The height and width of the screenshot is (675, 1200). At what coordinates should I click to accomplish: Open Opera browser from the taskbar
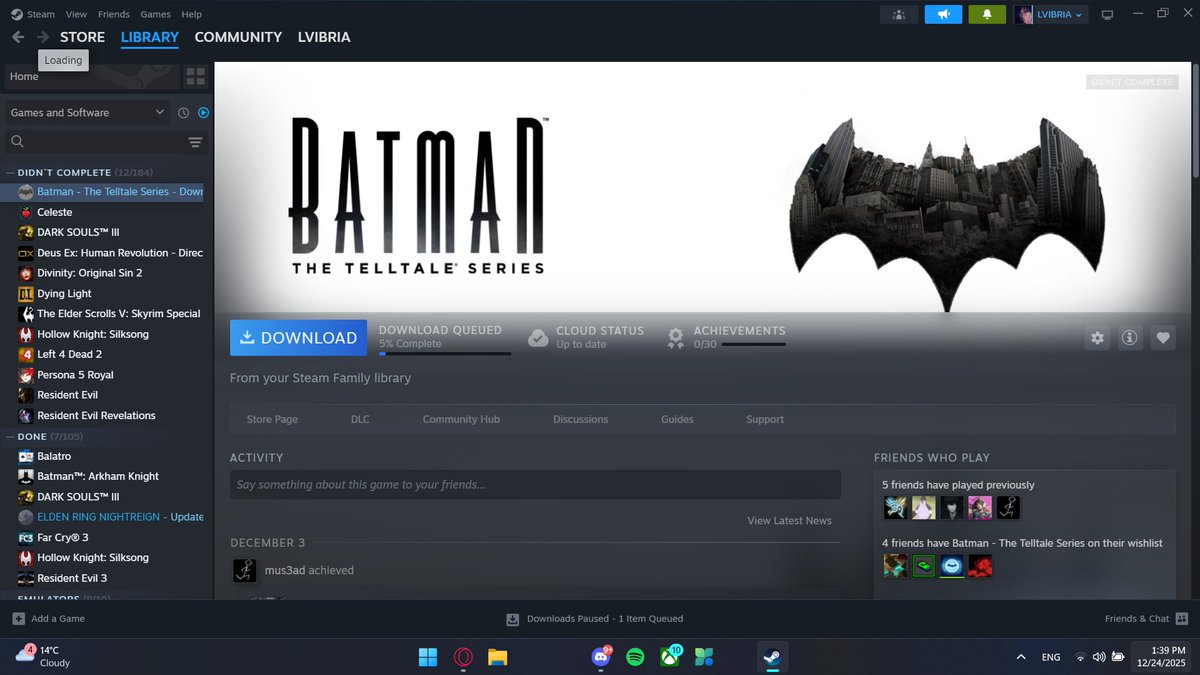click(463, 657)
